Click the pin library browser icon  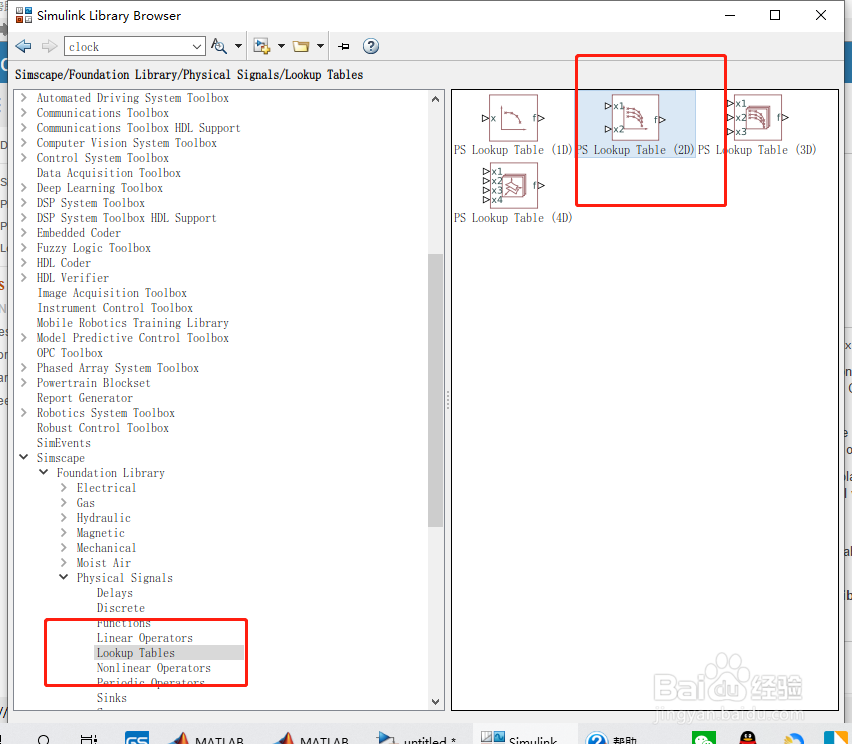(343, 46)
